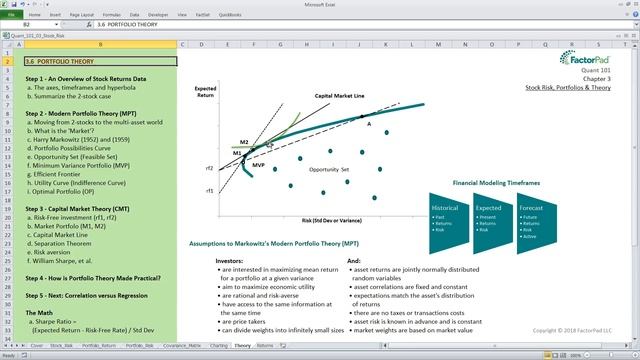Switch to the Data ribbon tab
640x360 pixels.
click(x=134, y=15)
